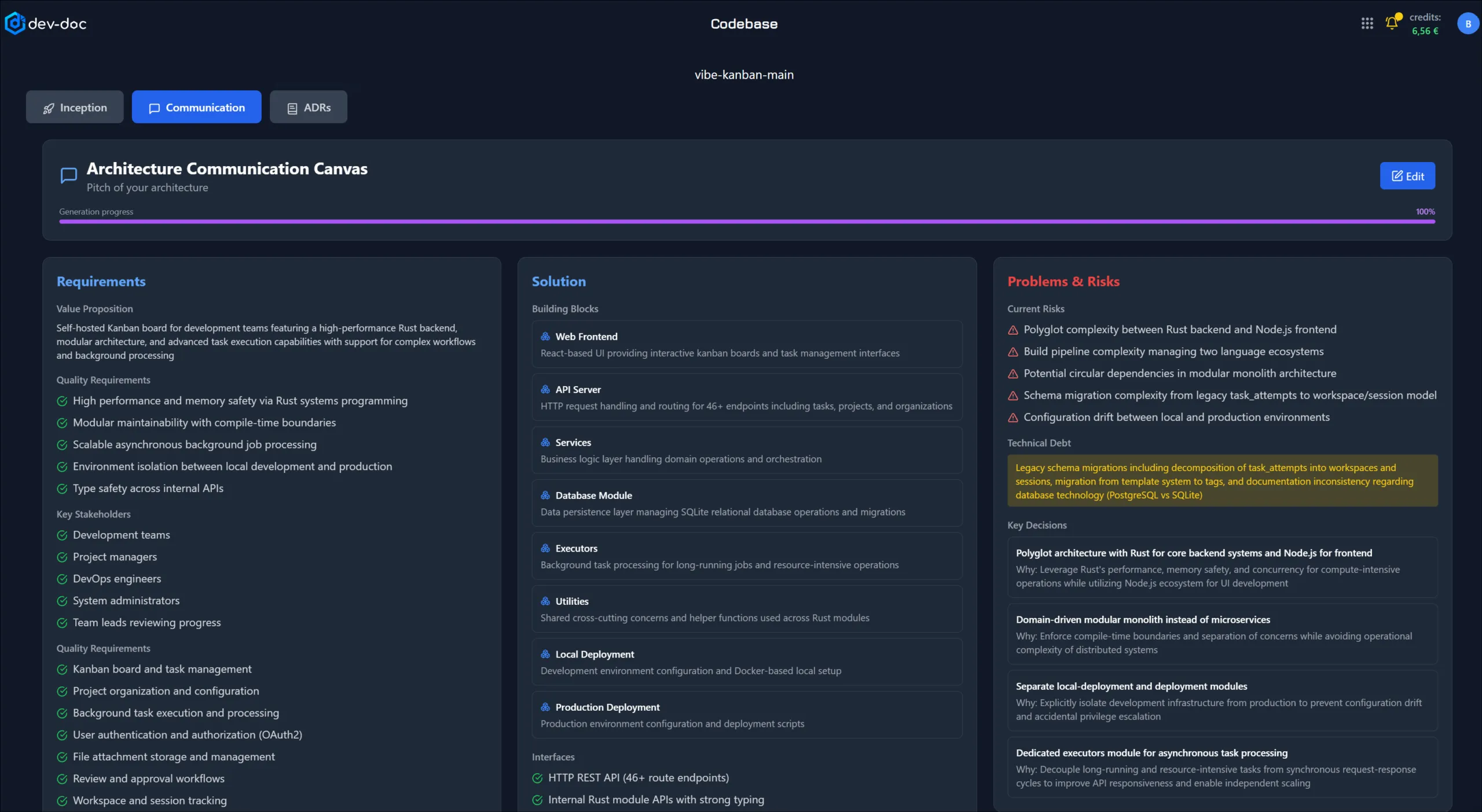Click the credits balance 6,56 €

[1425, 31]
